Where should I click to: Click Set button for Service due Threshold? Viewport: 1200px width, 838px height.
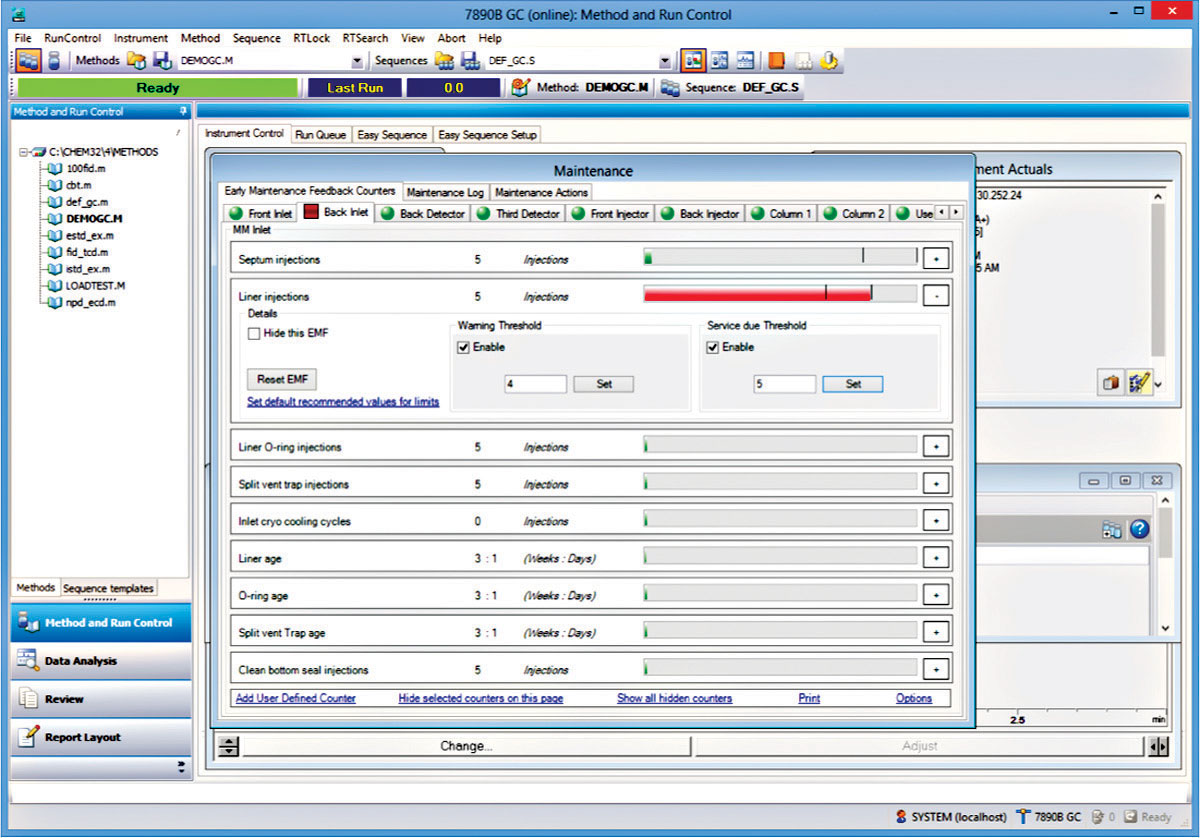pos(853,384)
